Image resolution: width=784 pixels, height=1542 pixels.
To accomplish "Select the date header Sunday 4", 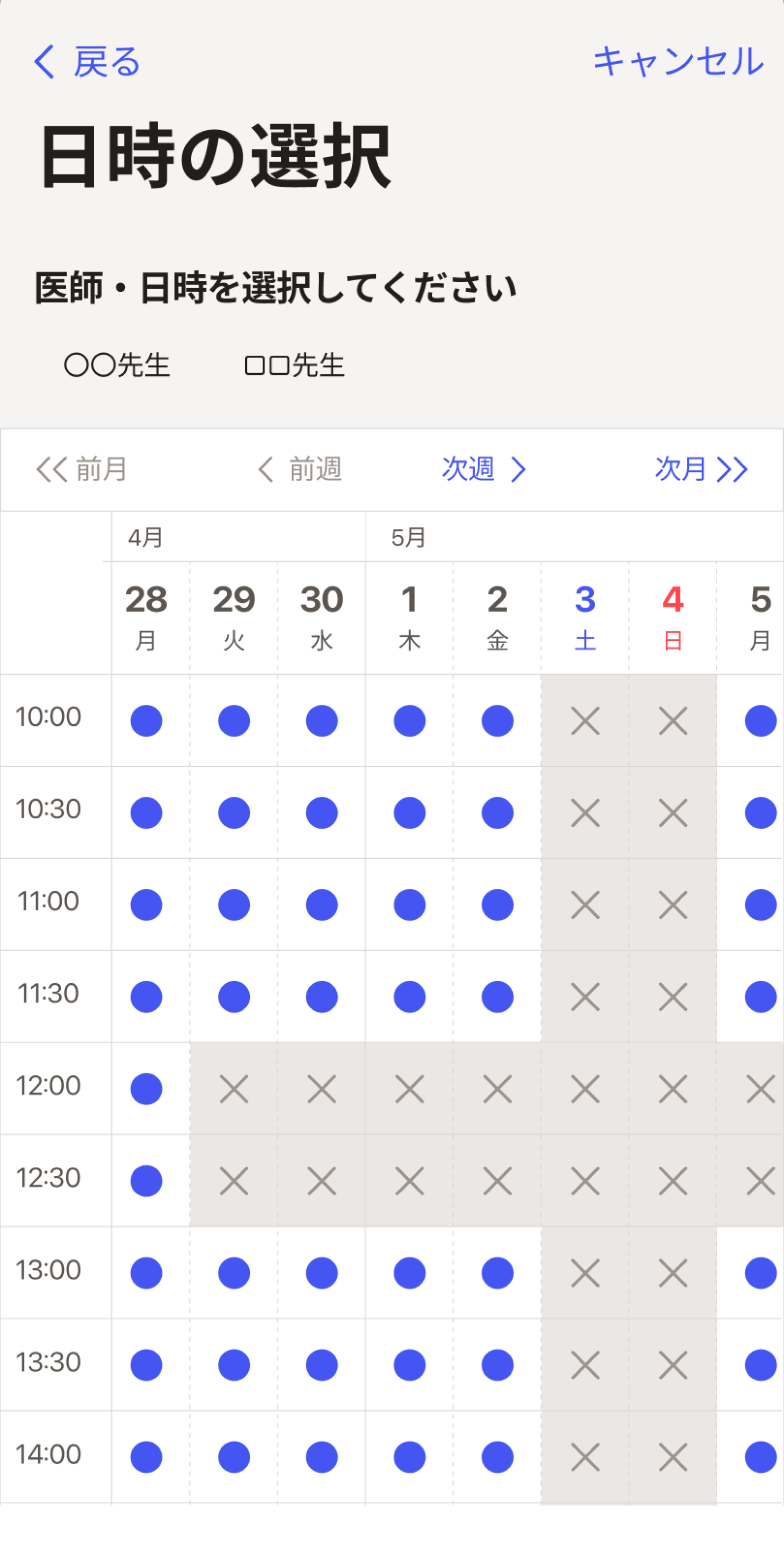I will (x=673, y=618).
